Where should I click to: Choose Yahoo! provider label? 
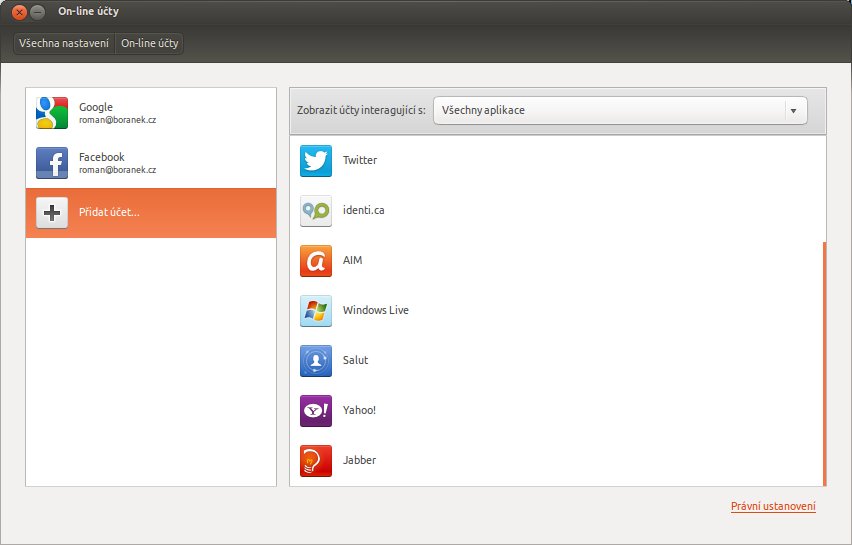(359, 410)
